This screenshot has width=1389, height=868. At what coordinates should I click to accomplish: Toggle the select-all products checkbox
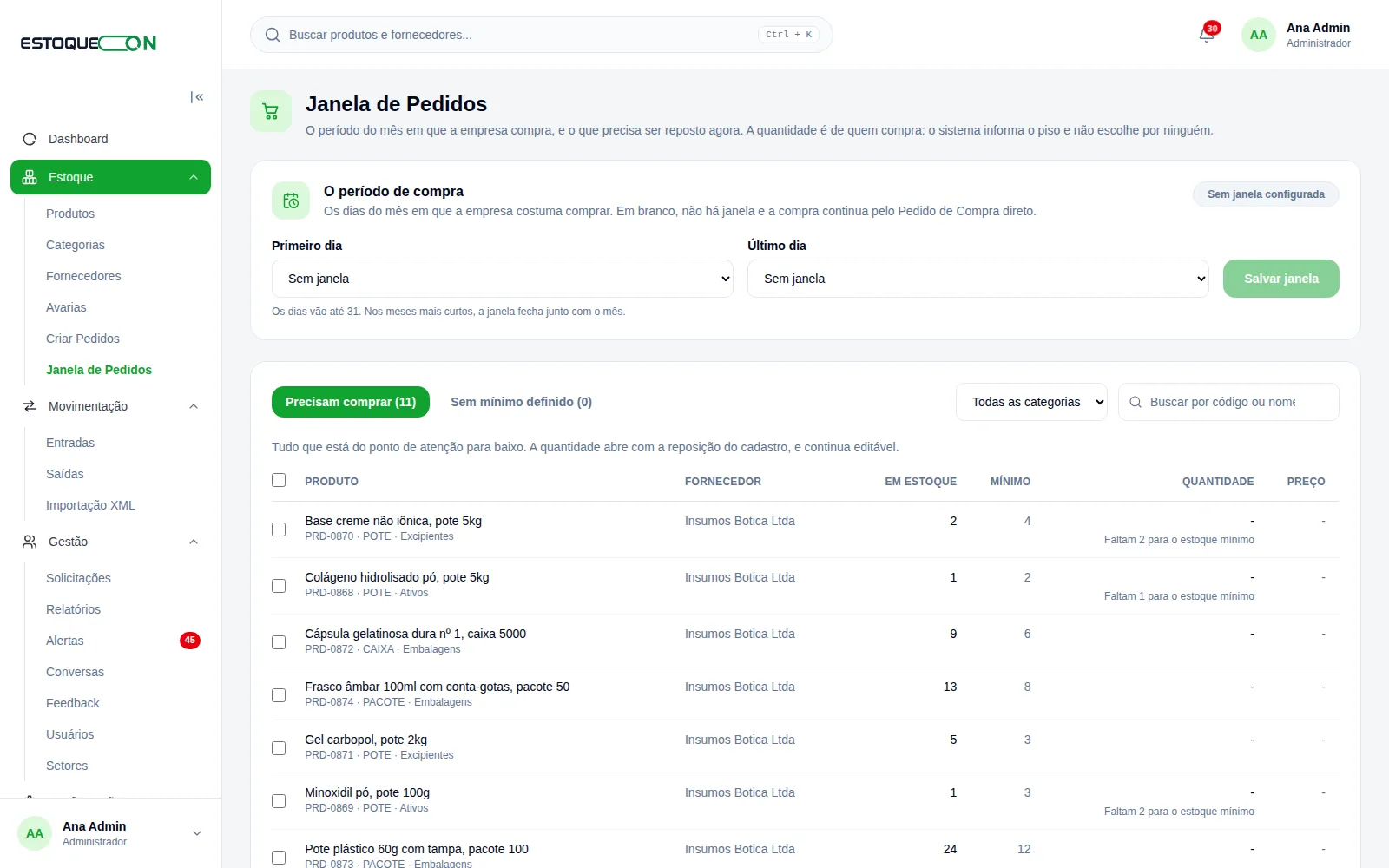tap(279, 480)
